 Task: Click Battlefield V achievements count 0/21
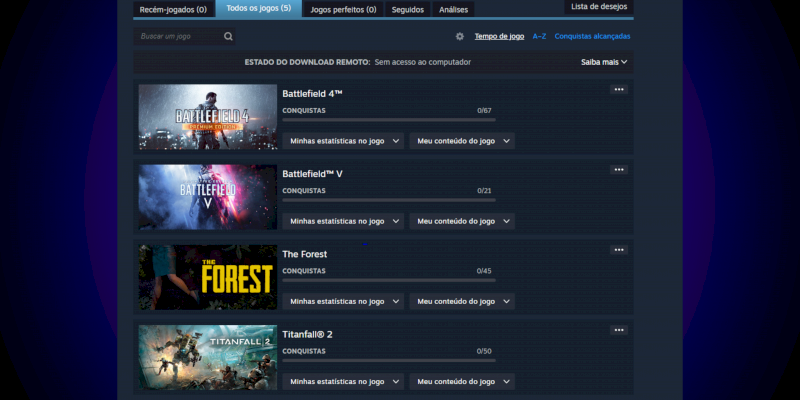pos(484,191)
